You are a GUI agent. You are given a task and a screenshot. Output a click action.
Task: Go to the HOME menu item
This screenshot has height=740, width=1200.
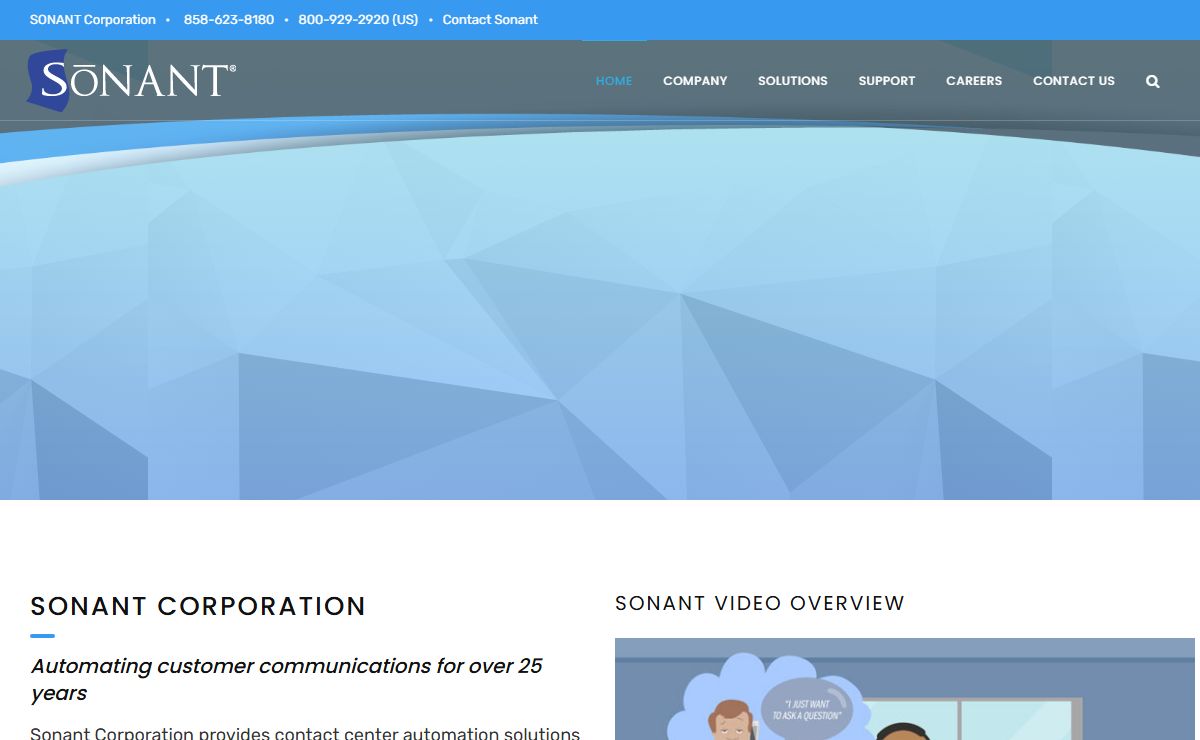(614, 81)
